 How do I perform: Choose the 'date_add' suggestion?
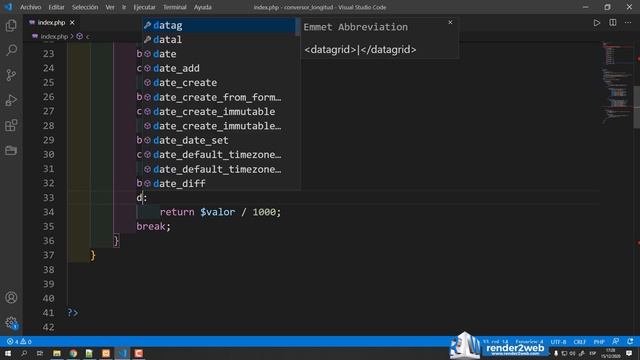pyautogui.click(x=218, y=68)
